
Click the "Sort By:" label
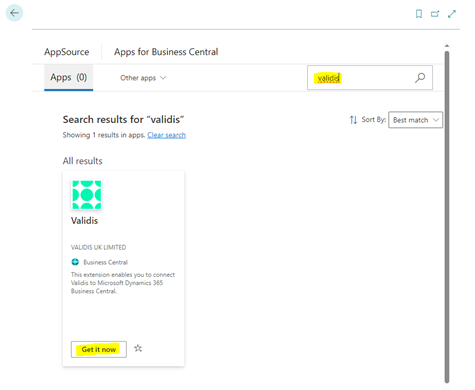[374, 120]
